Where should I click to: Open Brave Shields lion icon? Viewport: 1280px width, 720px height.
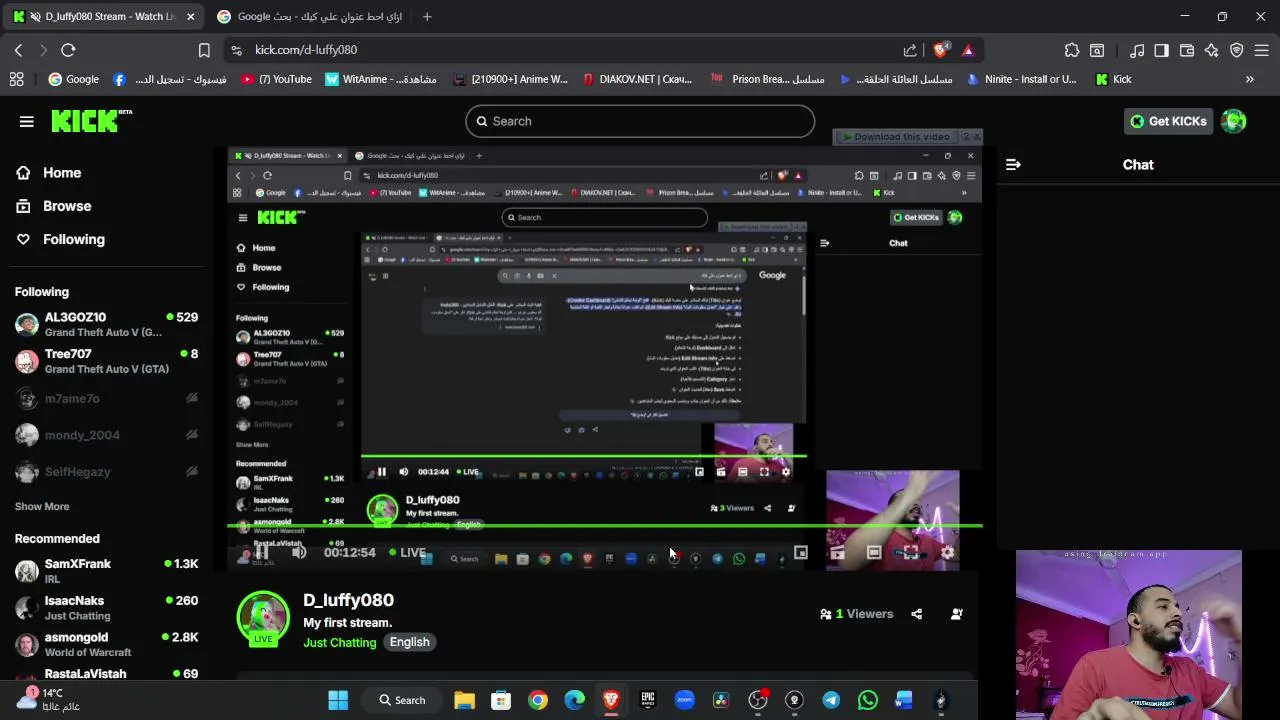click(941, 50)
